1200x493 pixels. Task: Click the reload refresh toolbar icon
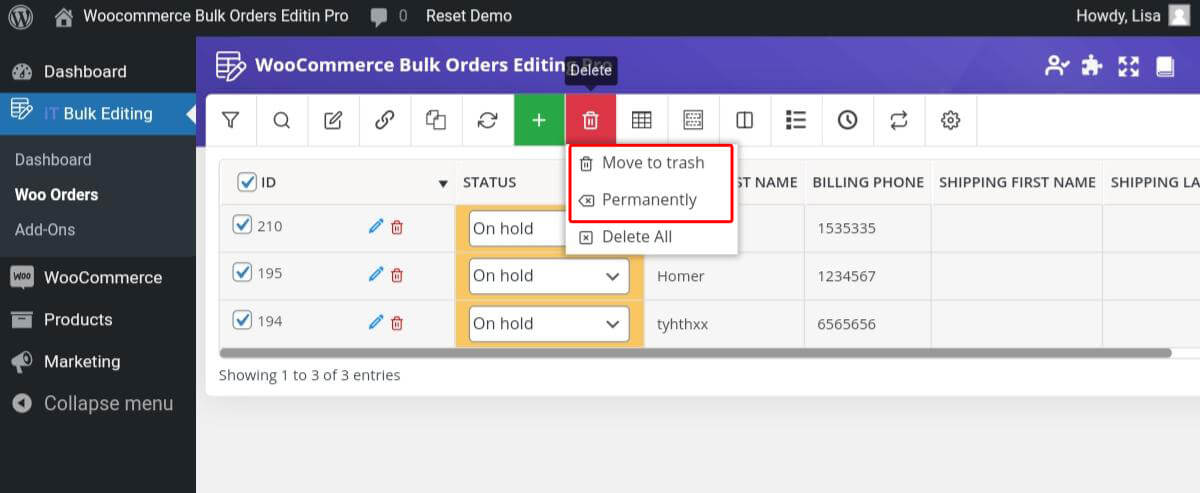pos(488,120)
